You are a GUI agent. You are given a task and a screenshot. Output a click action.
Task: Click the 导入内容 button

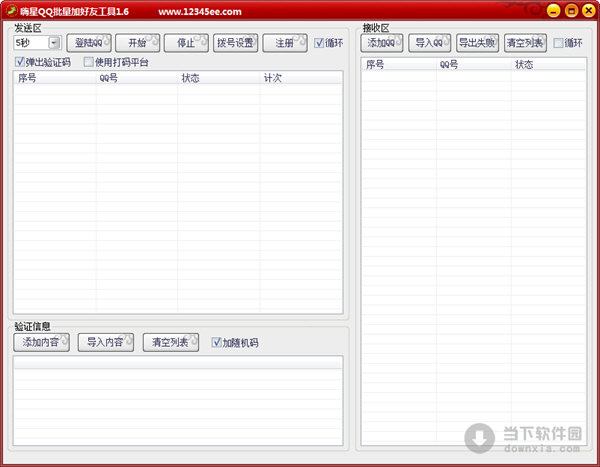[106, 342]
